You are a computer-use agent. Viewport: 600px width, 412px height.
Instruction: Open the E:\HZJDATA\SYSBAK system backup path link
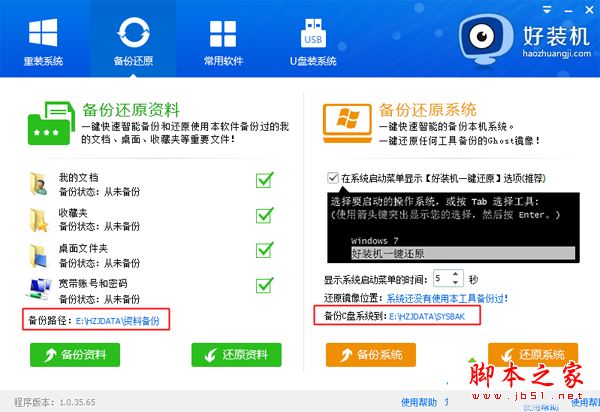pyautogui.click(x=427, y=316)
